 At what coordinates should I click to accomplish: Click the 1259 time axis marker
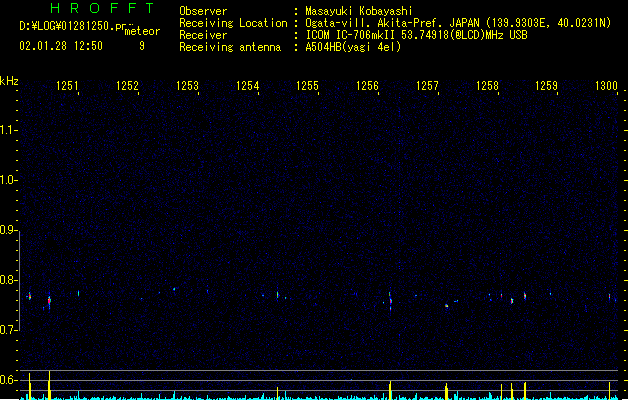(x=546, y=86)
